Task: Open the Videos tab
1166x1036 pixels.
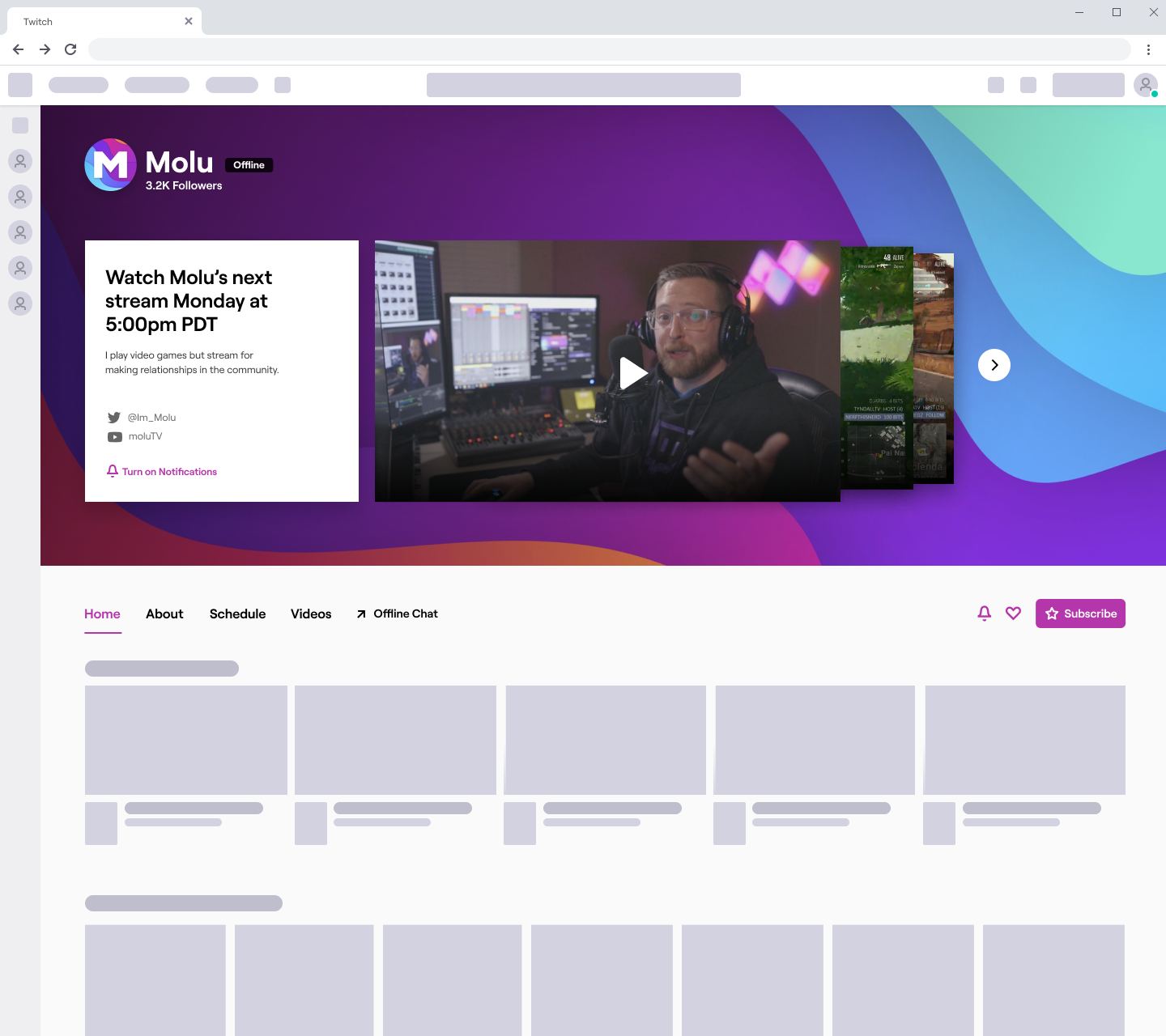Action: coord(311,614)
